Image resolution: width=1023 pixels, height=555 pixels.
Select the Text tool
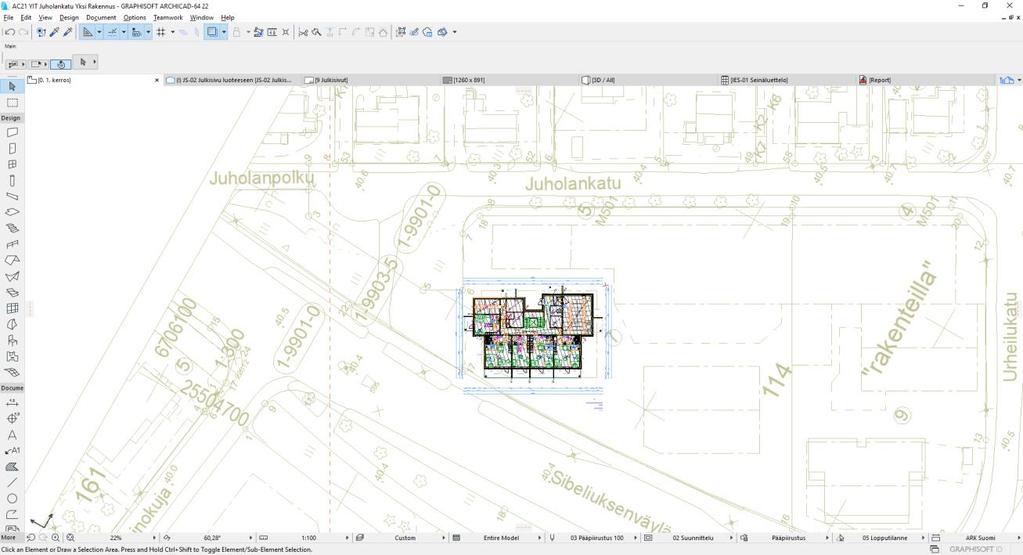click(x=12, y=435)
